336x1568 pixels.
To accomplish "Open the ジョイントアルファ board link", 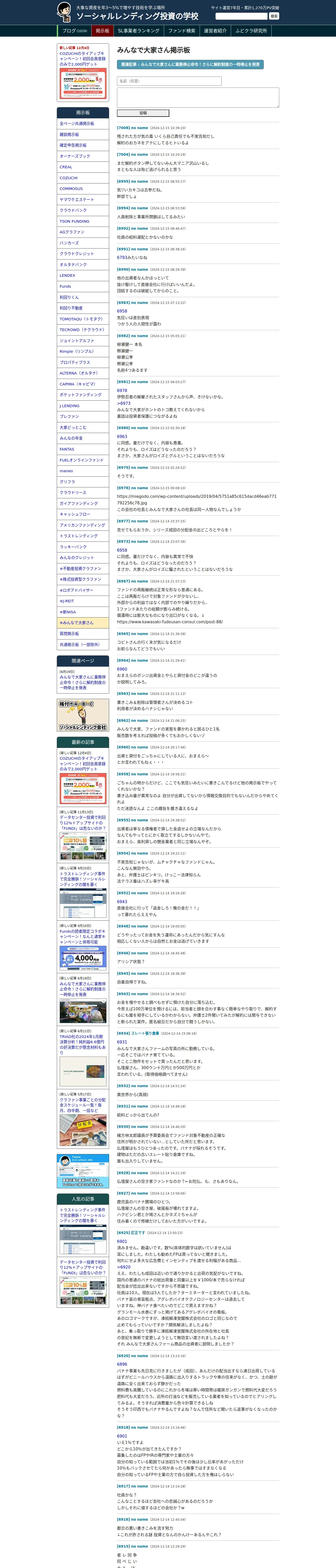I will 83,341.
